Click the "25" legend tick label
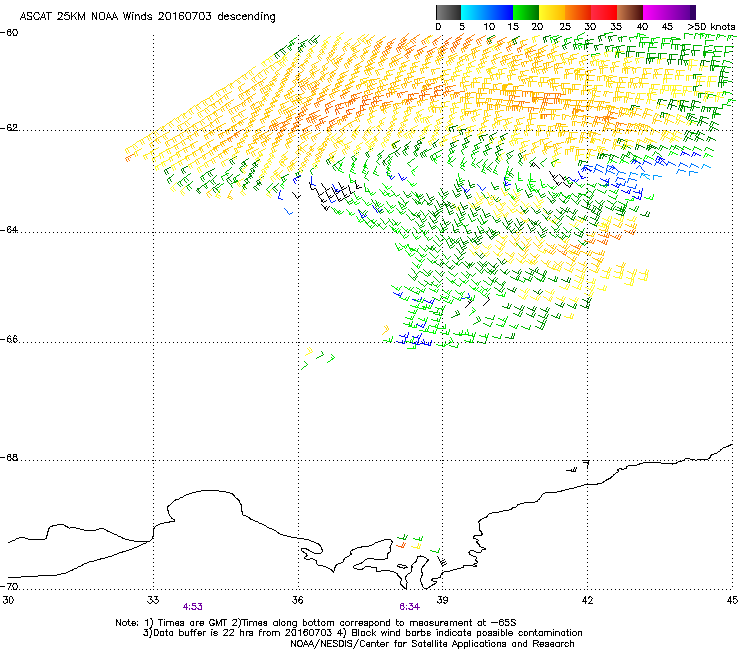 [x=565, y=27]
